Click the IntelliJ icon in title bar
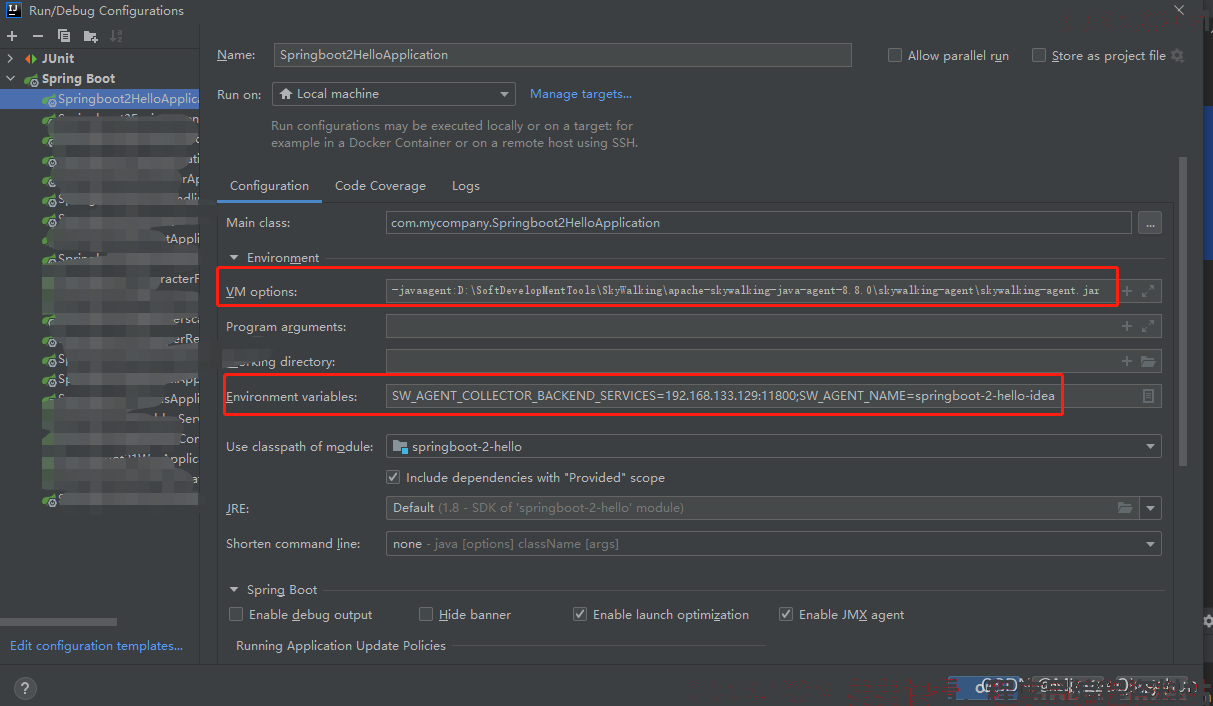The width and height of the screenshot is (1213, 706). click(x=14, y=11)
